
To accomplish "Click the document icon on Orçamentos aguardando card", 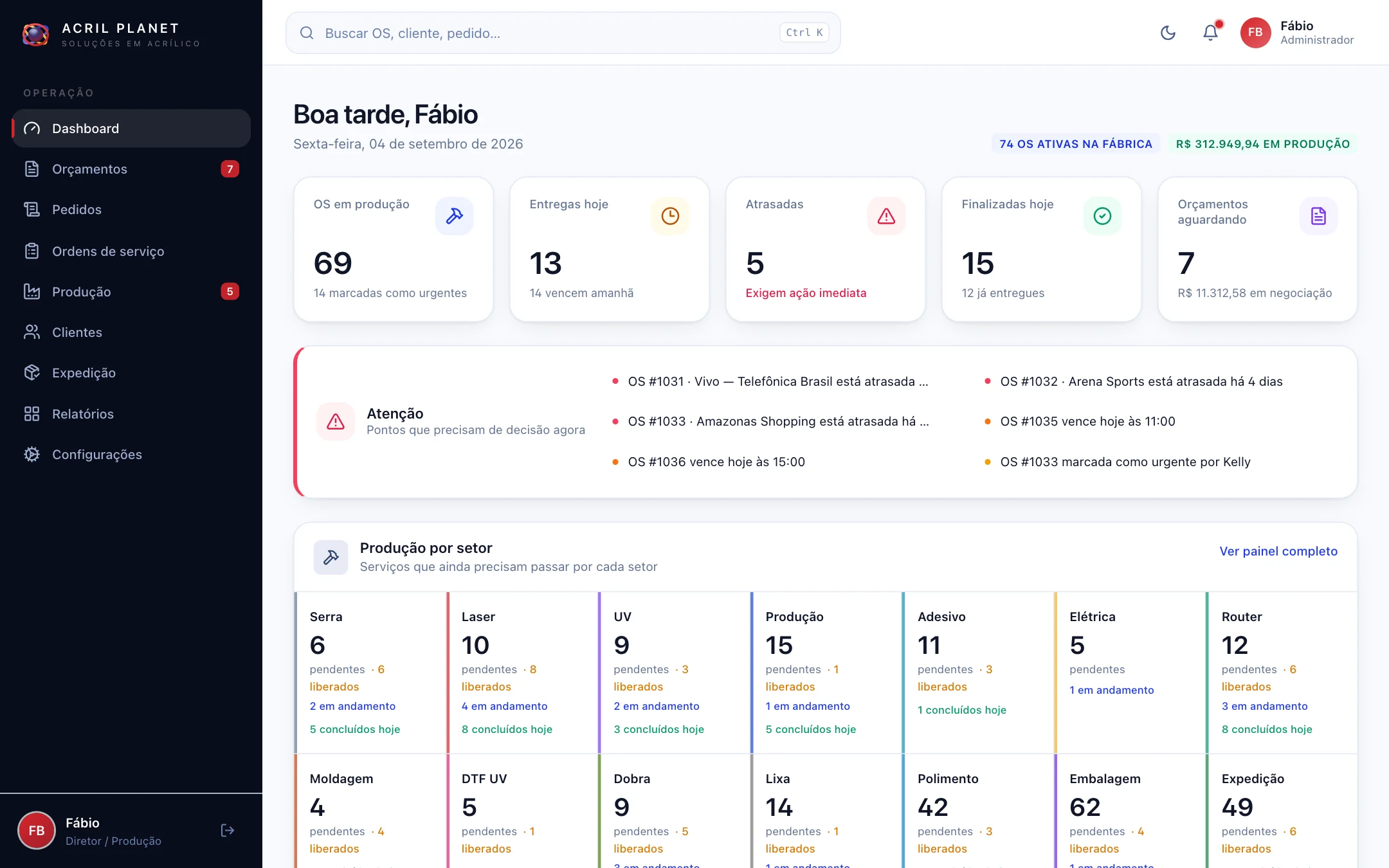I will [1318, 216].
